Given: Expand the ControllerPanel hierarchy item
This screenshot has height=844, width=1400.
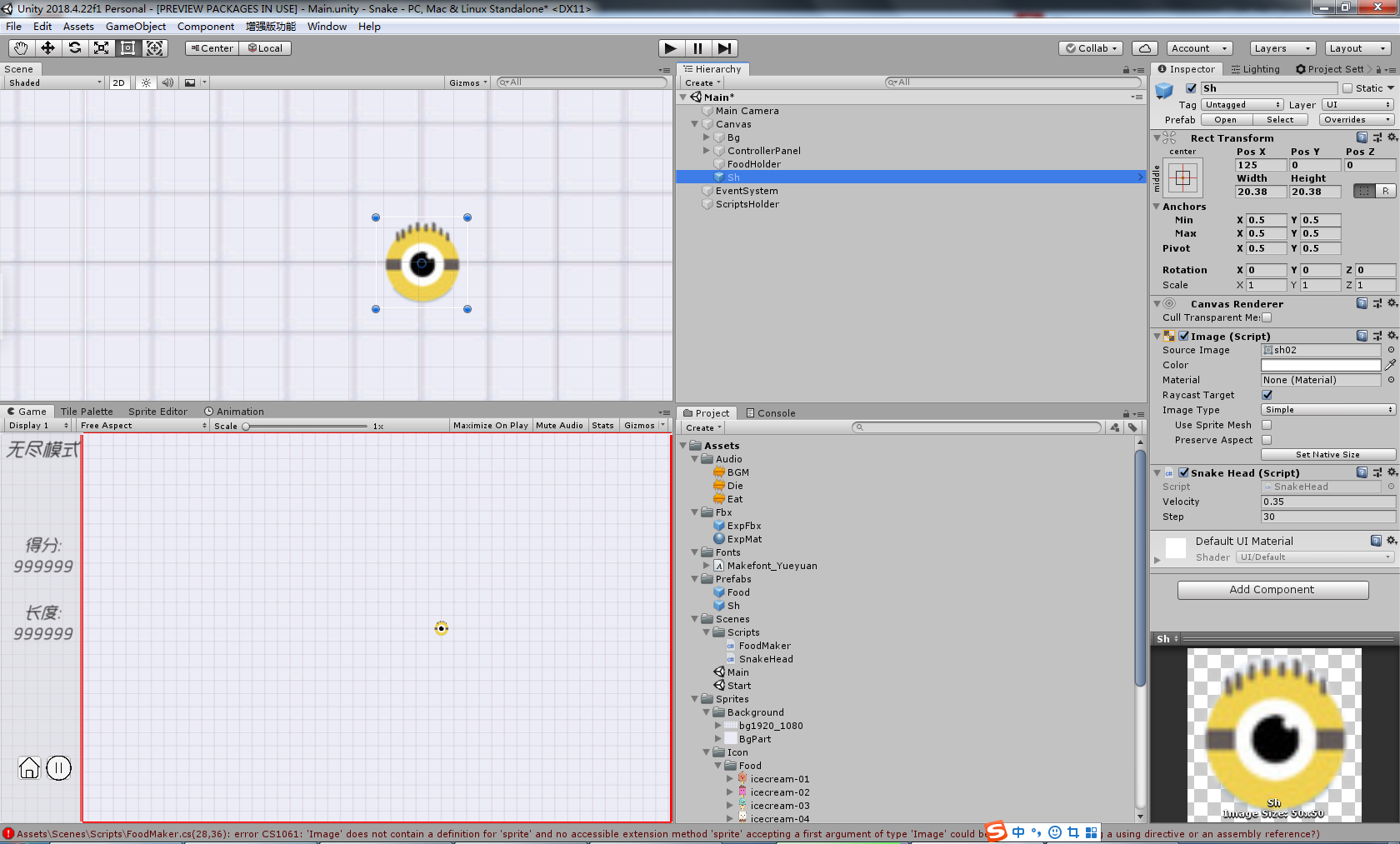Looking at the screenshot, I should pyautogui.click(x=707, y=151).
